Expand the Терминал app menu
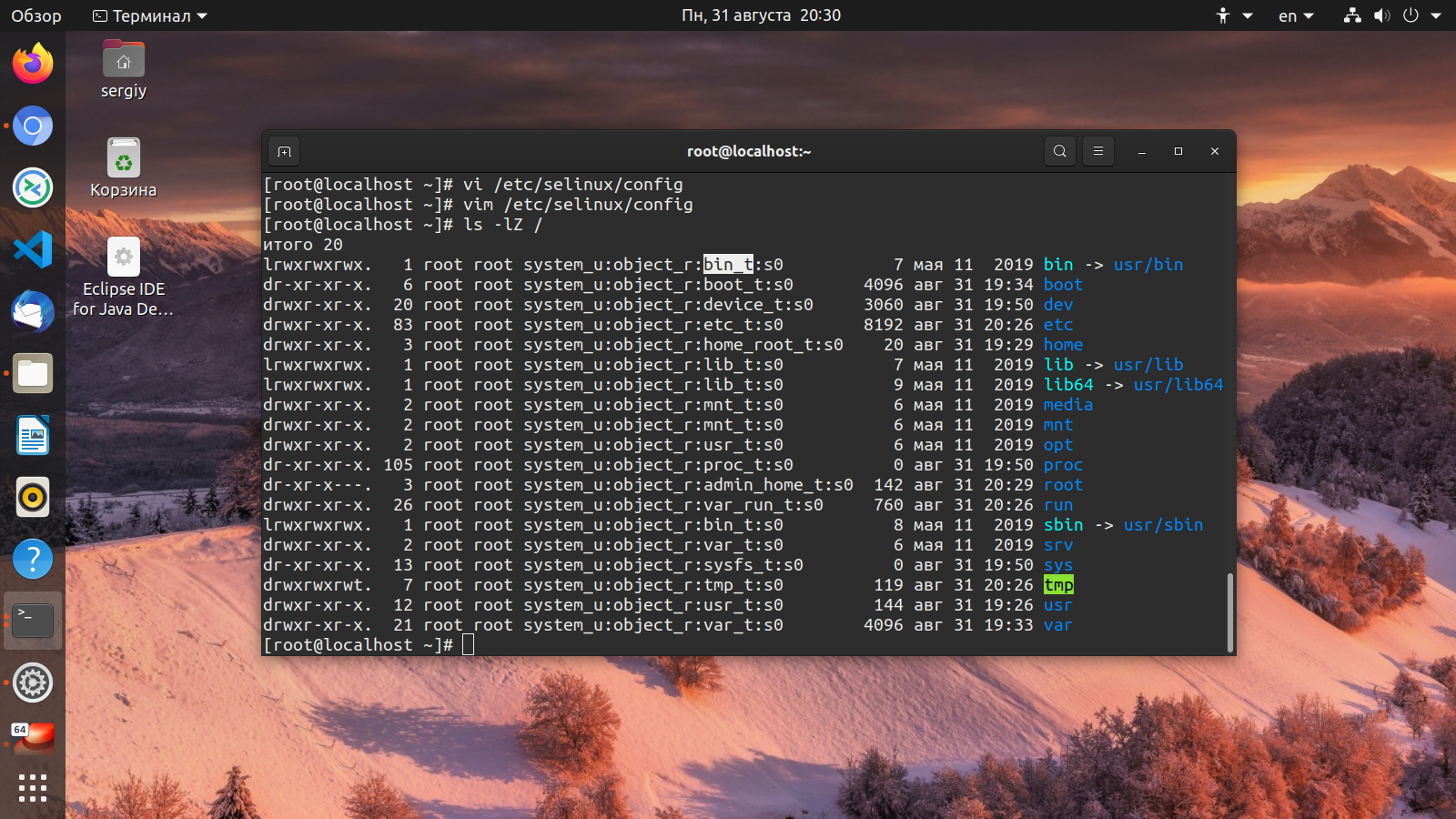The width and height of the screenshot is (1456, 819). (x=150, y=15)
